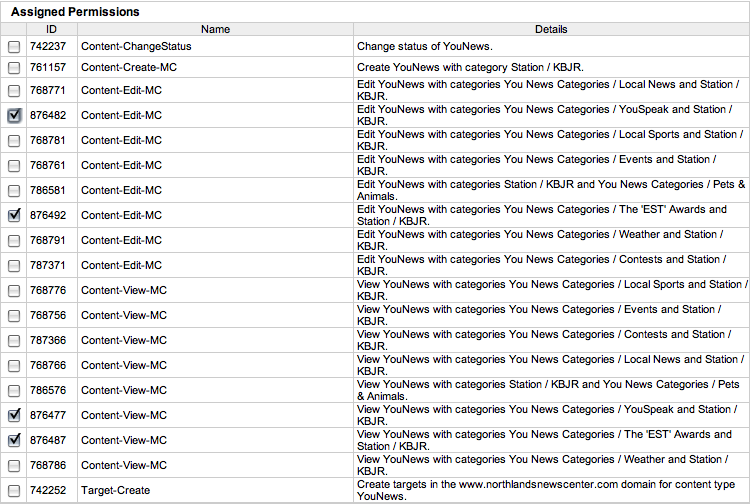Check the box for permission 768786

[x=14, y=466]
